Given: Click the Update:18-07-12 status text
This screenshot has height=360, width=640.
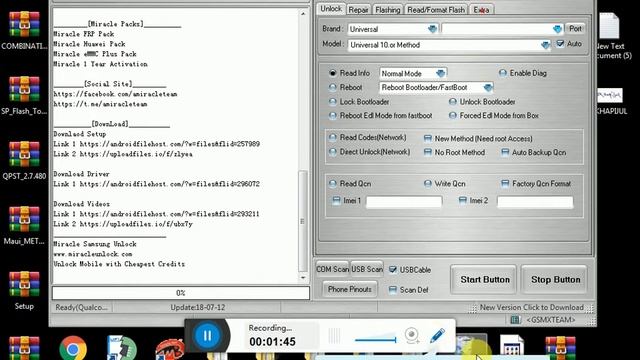Looking at the screenshot, I should pyautogui.click(x=198, y=307).
